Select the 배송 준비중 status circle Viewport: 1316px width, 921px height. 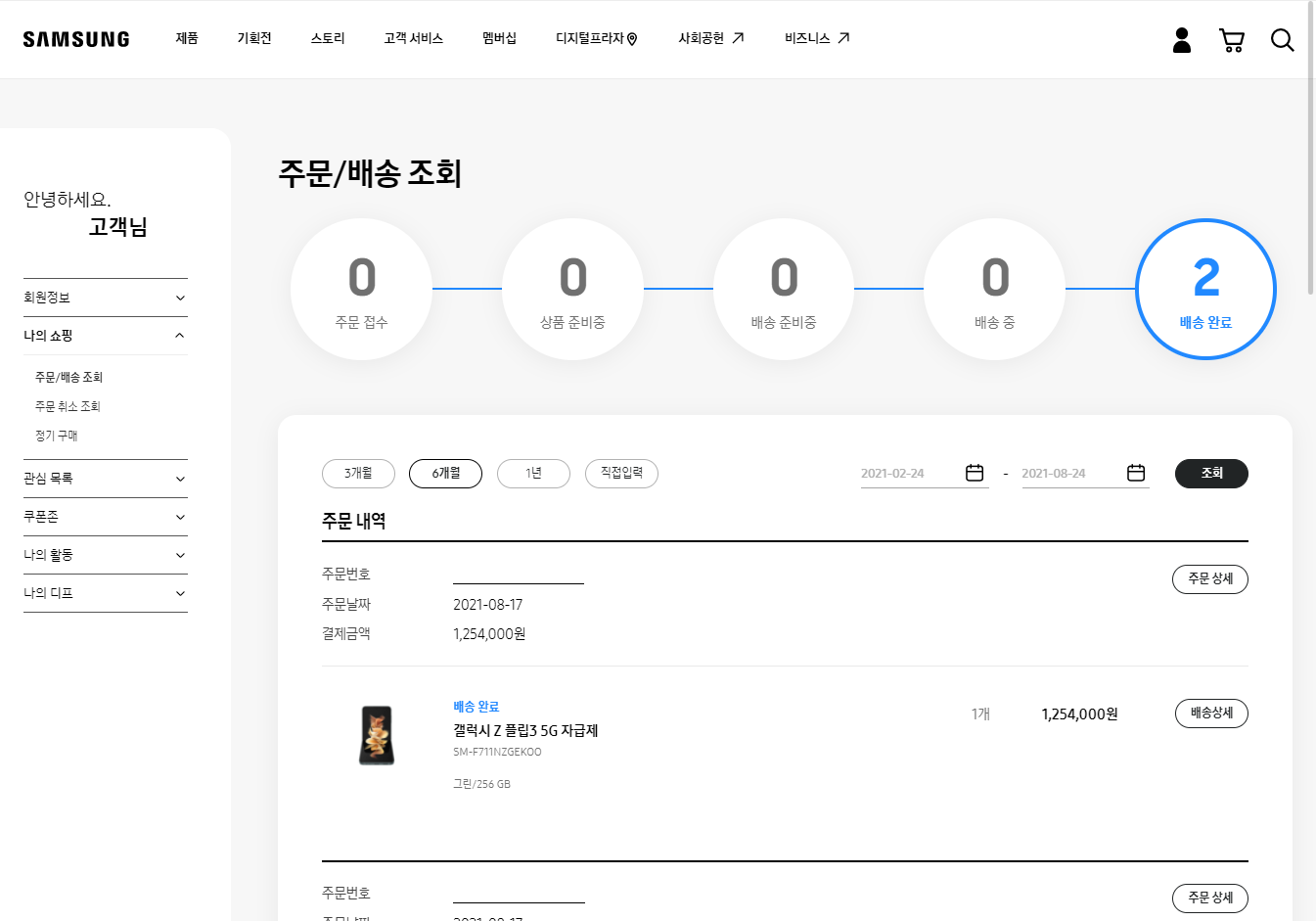(x=784, y=289)
